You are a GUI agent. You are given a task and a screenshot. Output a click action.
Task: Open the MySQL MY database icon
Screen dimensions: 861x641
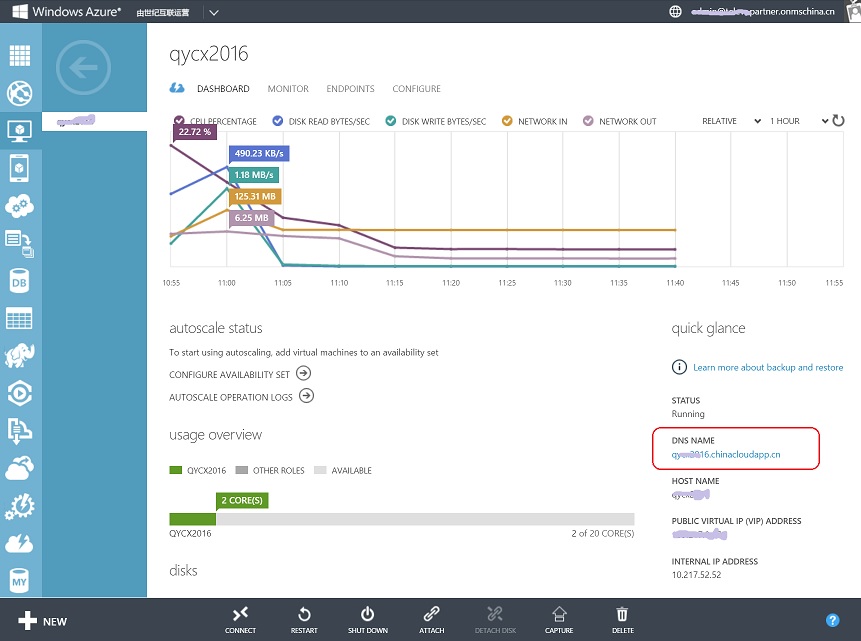[x=19, y=581]
